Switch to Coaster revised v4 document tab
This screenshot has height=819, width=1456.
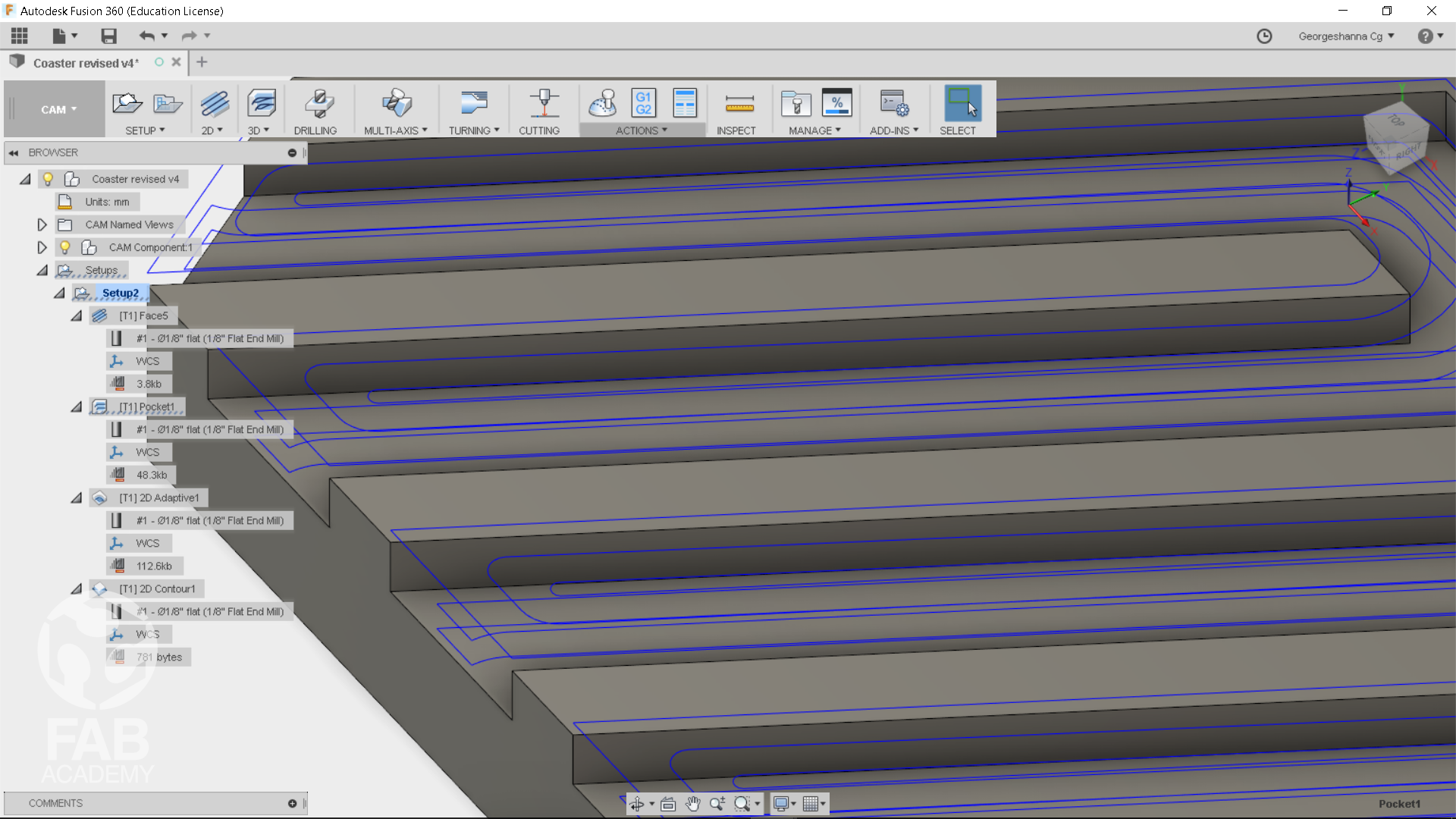click(86, 63)
